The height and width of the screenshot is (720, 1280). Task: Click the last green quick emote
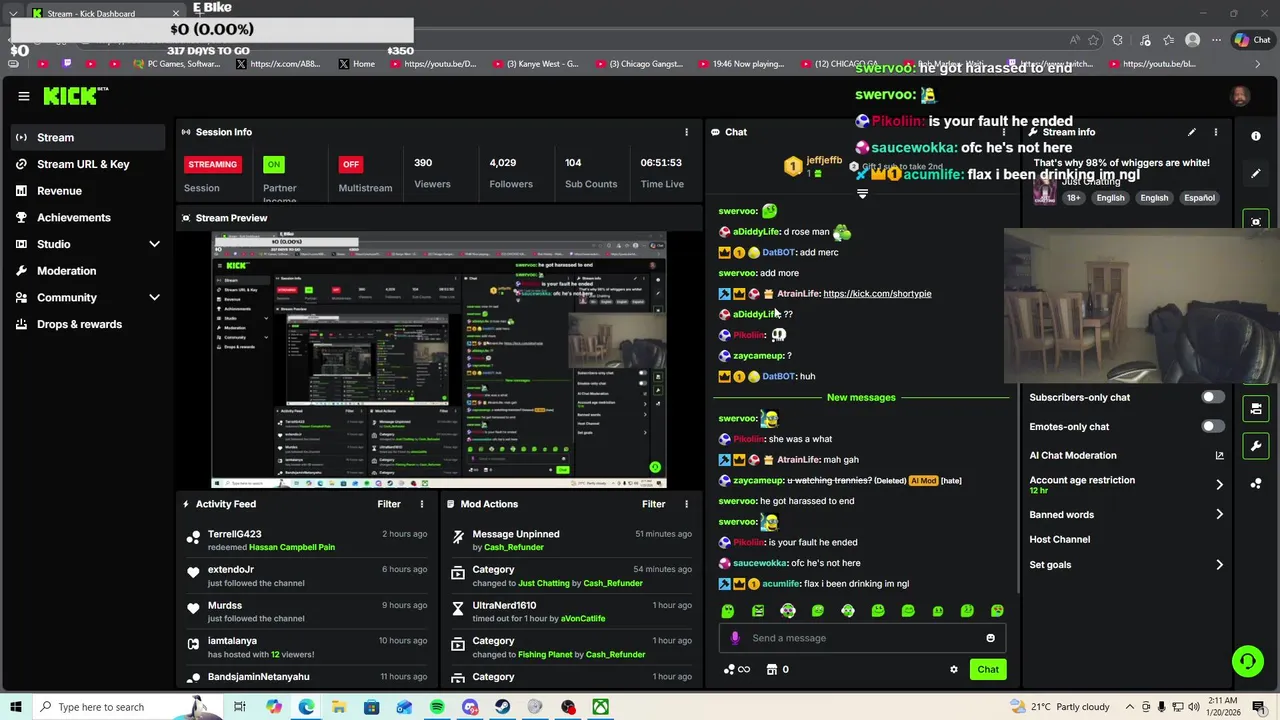click(997, 611)
